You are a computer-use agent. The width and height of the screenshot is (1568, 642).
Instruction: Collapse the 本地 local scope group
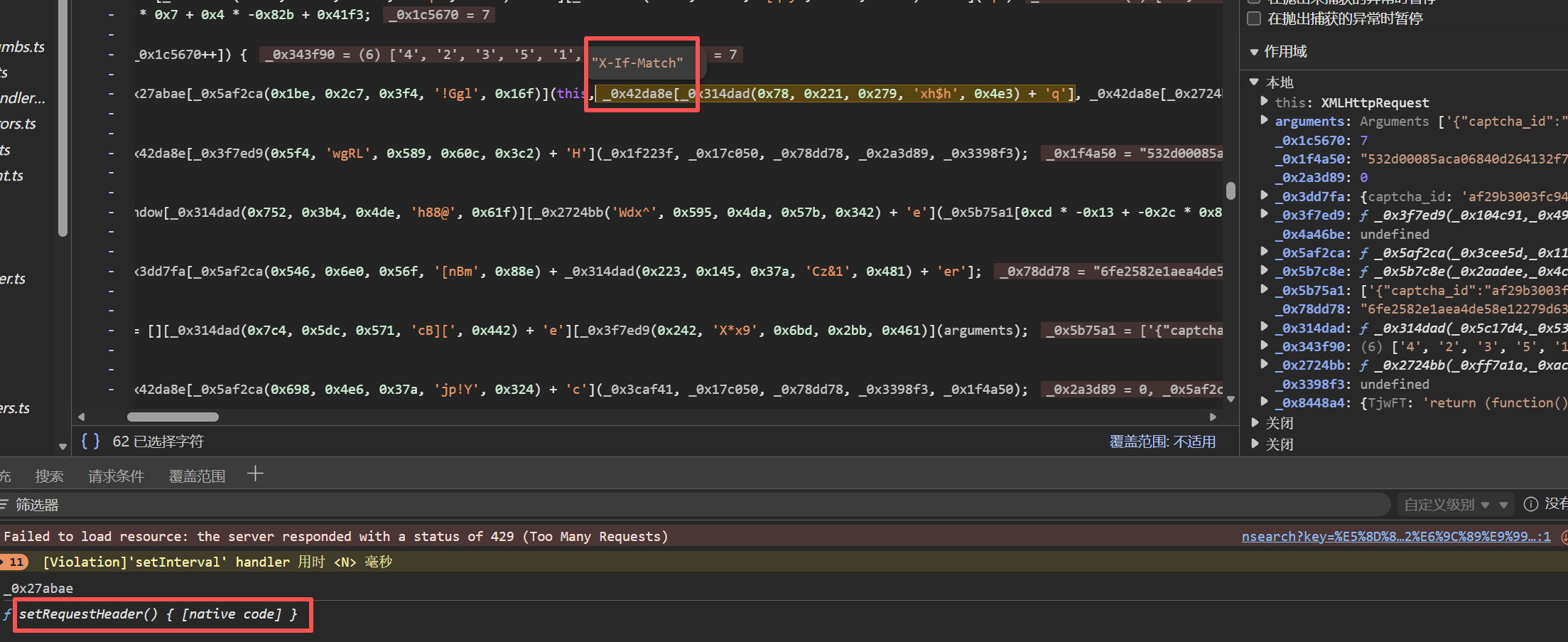(1255, 82)
